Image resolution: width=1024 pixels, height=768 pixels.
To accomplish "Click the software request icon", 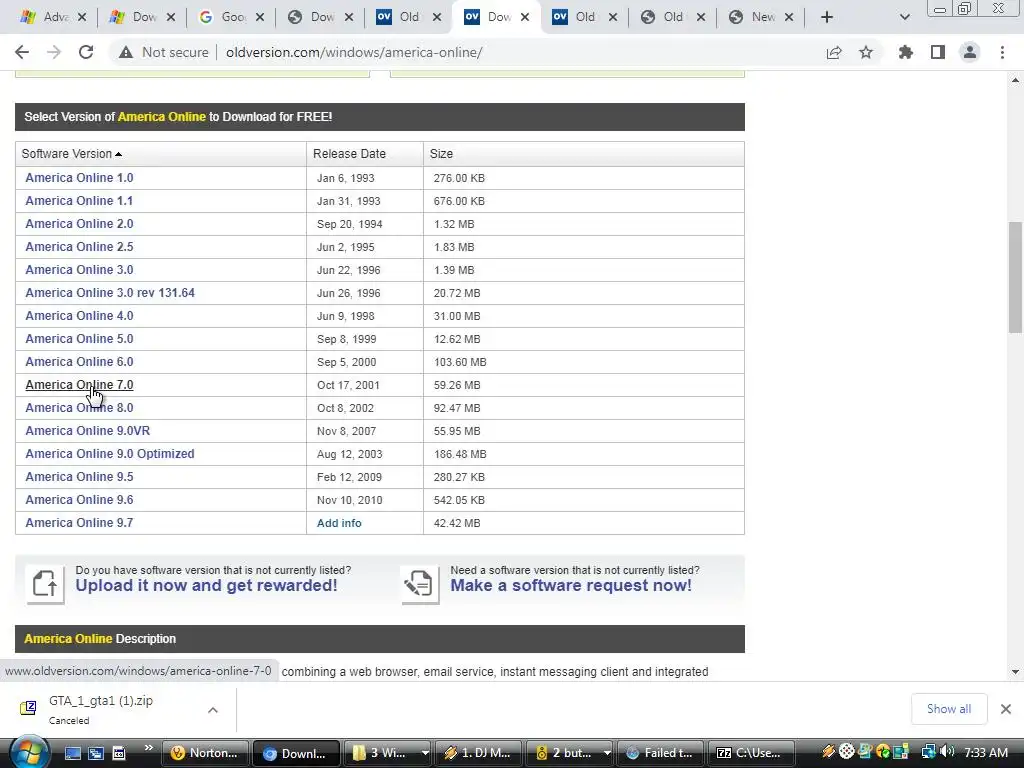I will [419, 583].
